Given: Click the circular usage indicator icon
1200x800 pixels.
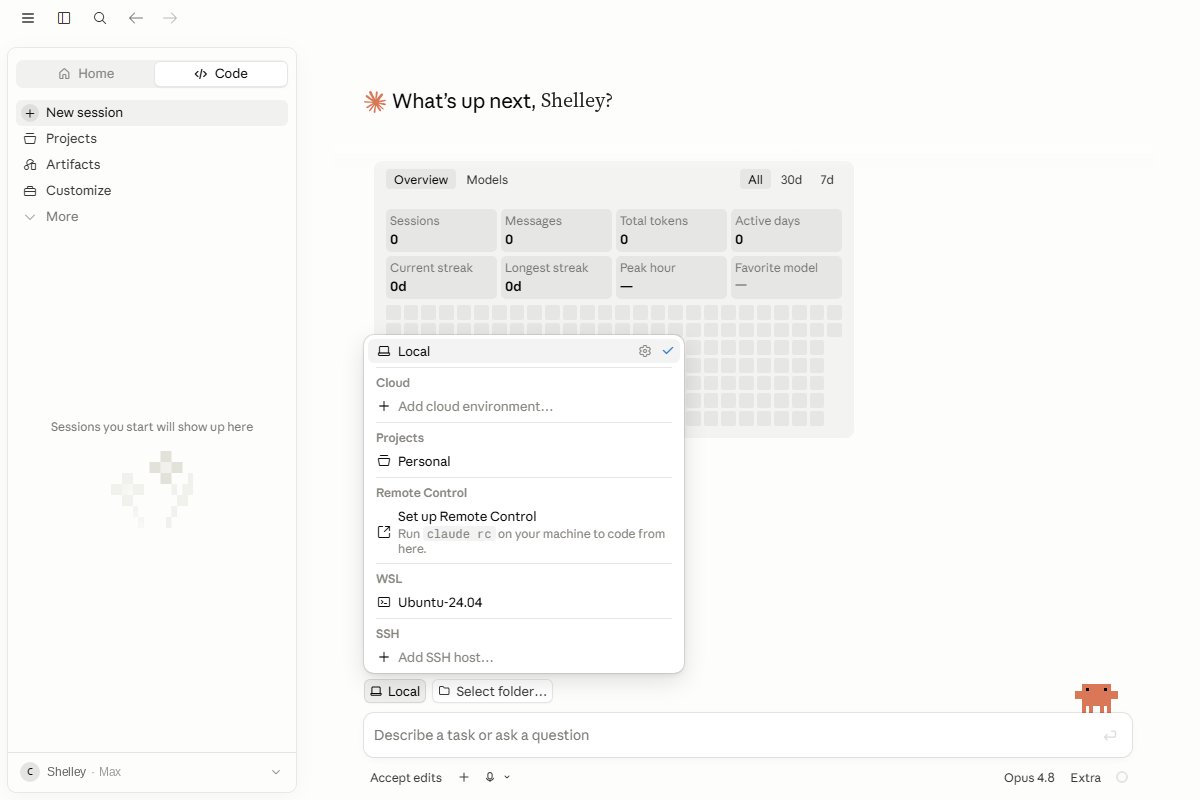Looking at the screenshot, I should tap(1122, 778).
